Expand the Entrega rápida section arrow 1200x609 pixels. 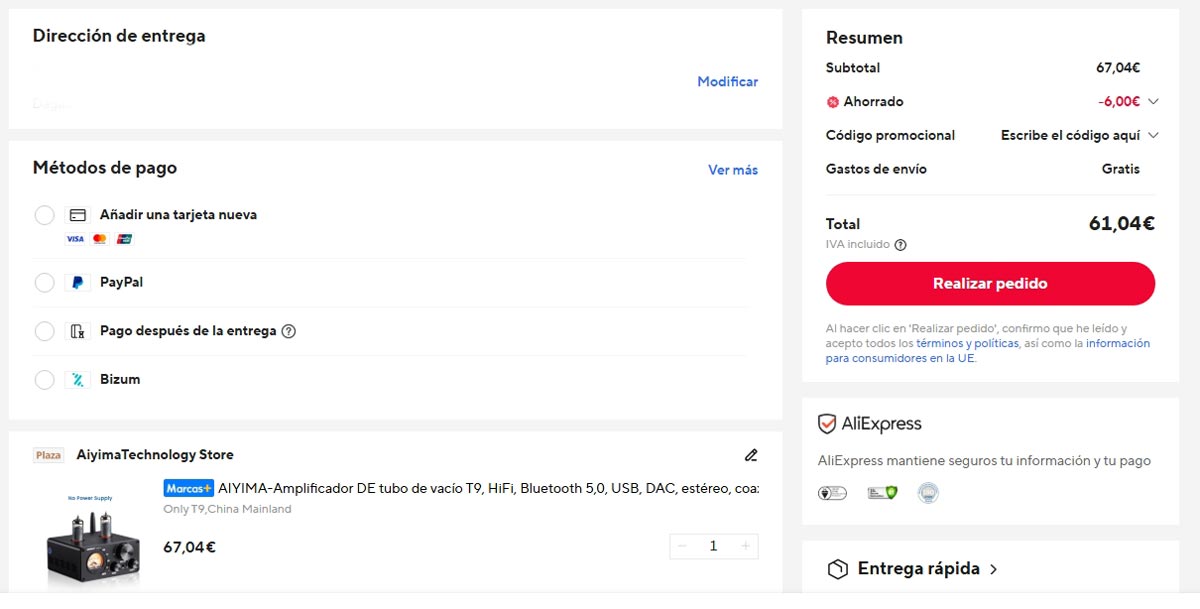point(993,569)
